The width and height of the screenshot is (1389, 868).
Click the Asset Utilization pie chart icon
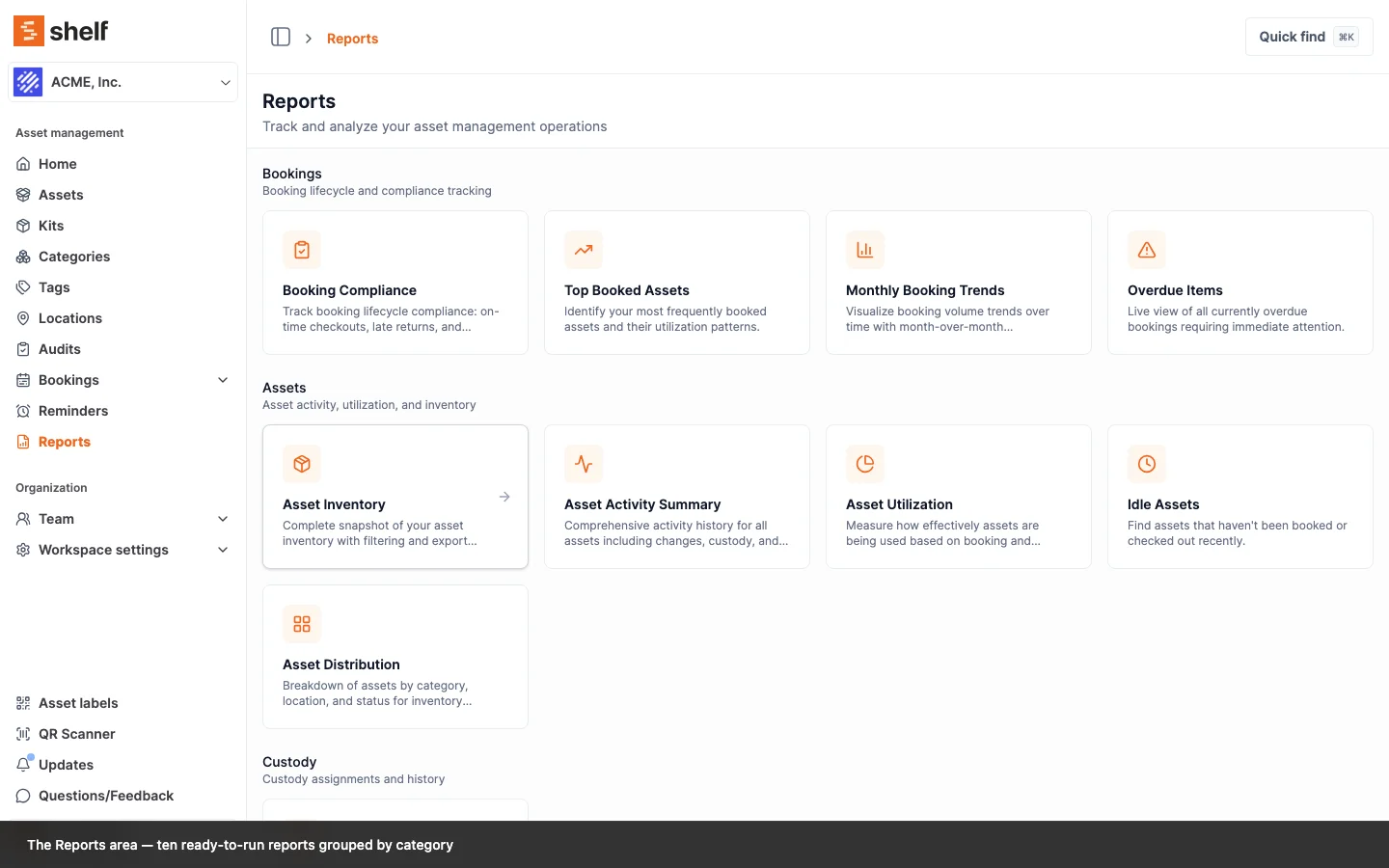click(x=865, y=464)
